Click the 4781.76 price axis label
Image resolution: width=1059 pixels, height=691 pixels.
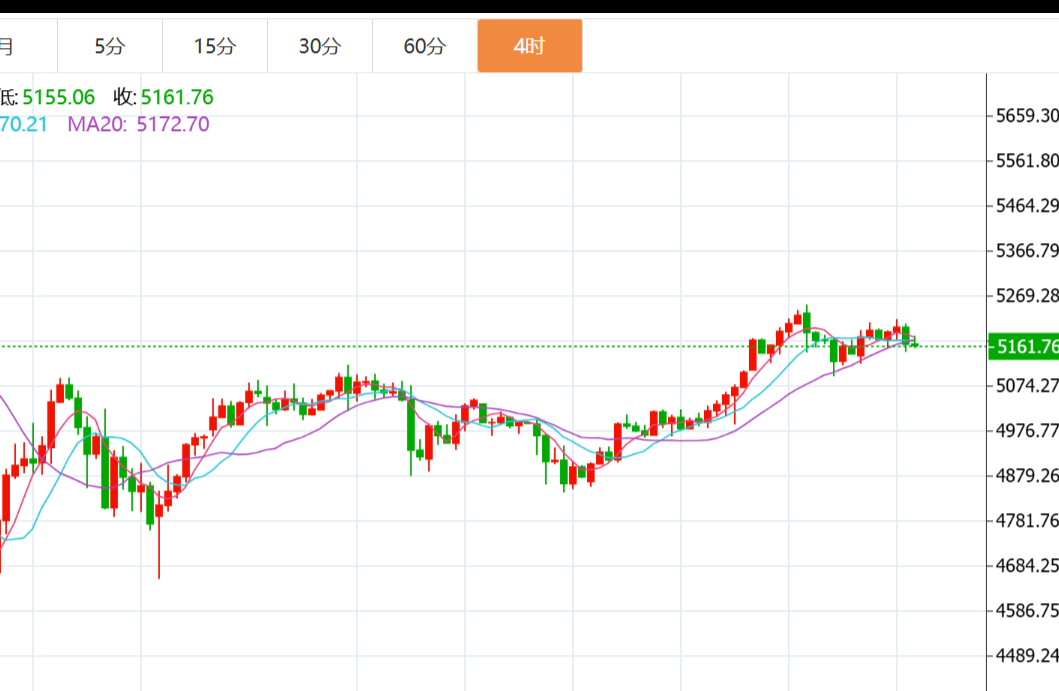(1027, 521)
